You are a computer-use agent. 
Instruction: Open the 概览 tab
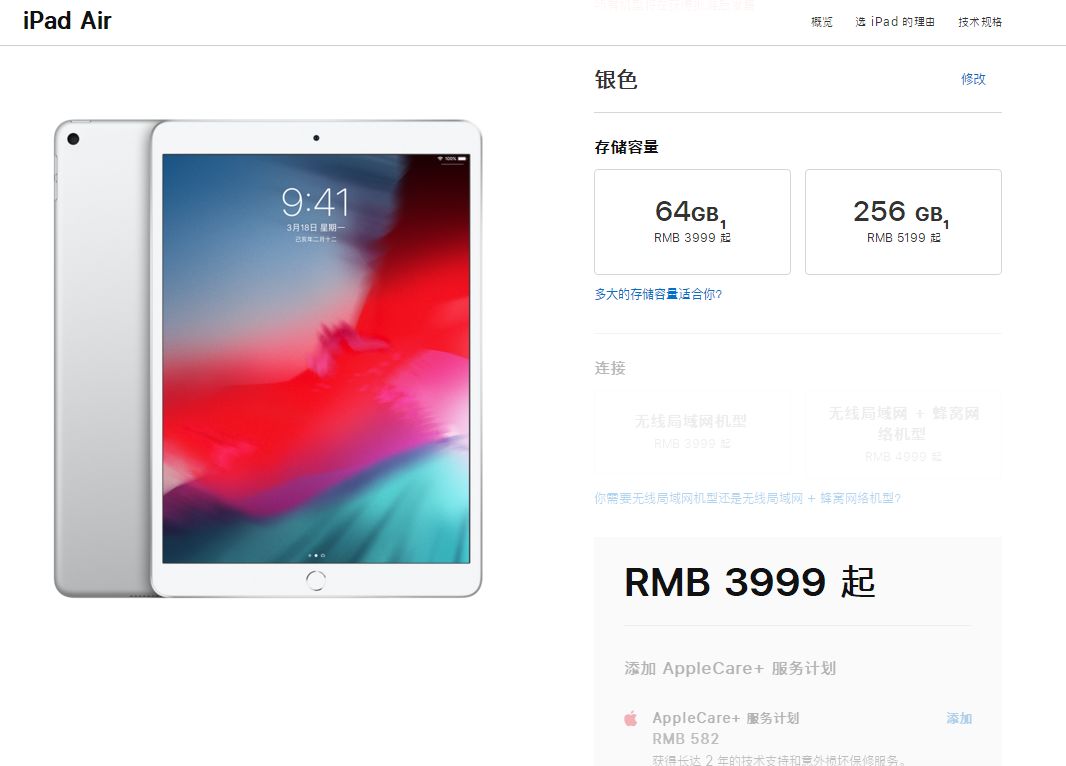pyautogui.click(x=821, y=22)
